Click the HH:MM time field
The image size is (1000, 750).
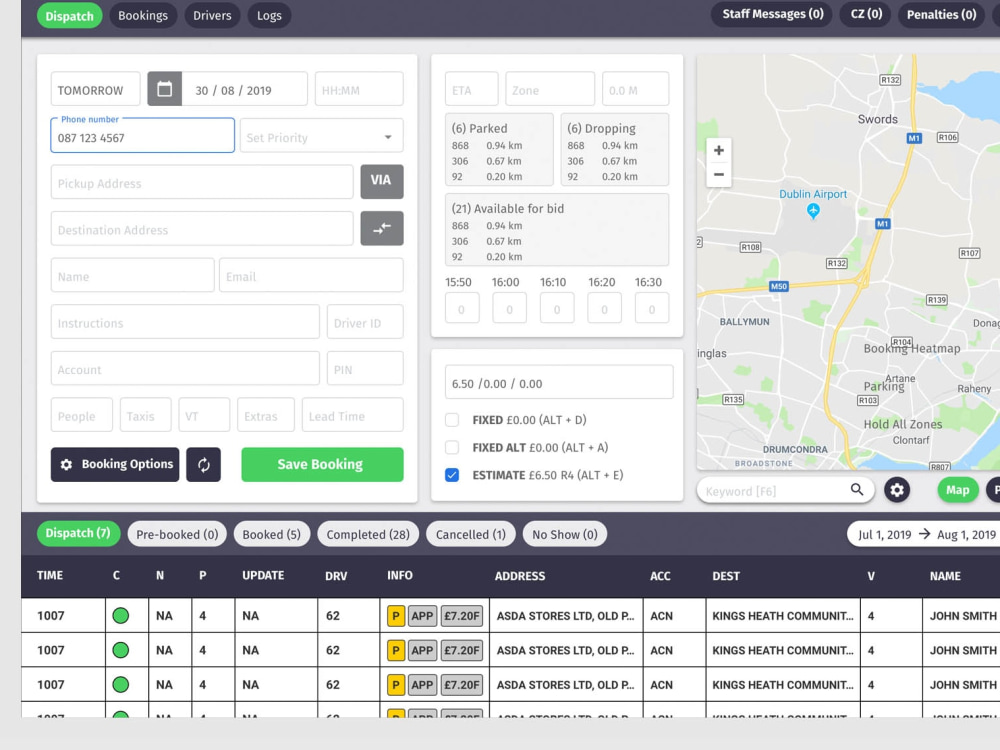pos(359,89)
